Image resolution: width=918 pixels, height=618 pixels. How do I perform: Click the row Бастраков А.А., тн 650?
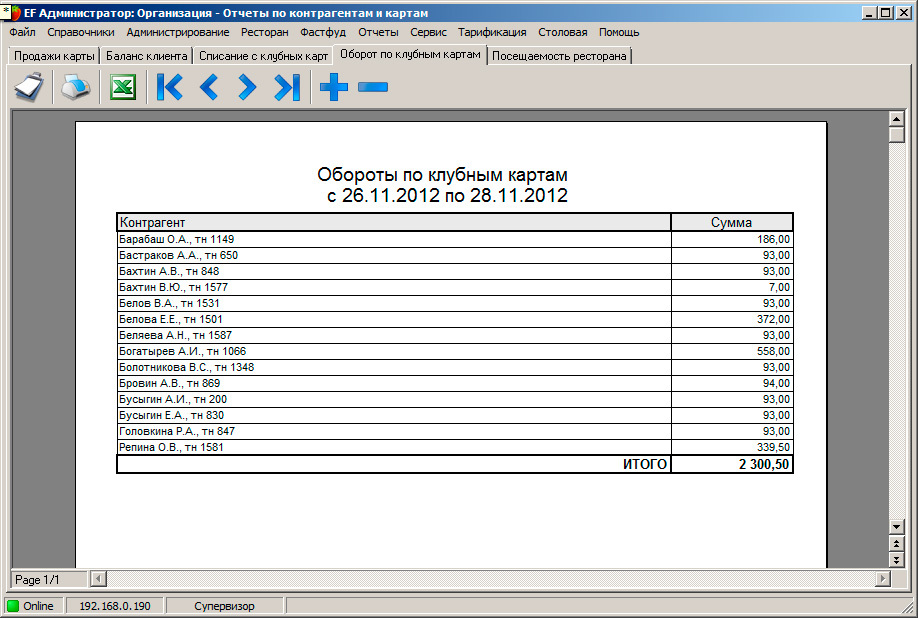(454, 255)
